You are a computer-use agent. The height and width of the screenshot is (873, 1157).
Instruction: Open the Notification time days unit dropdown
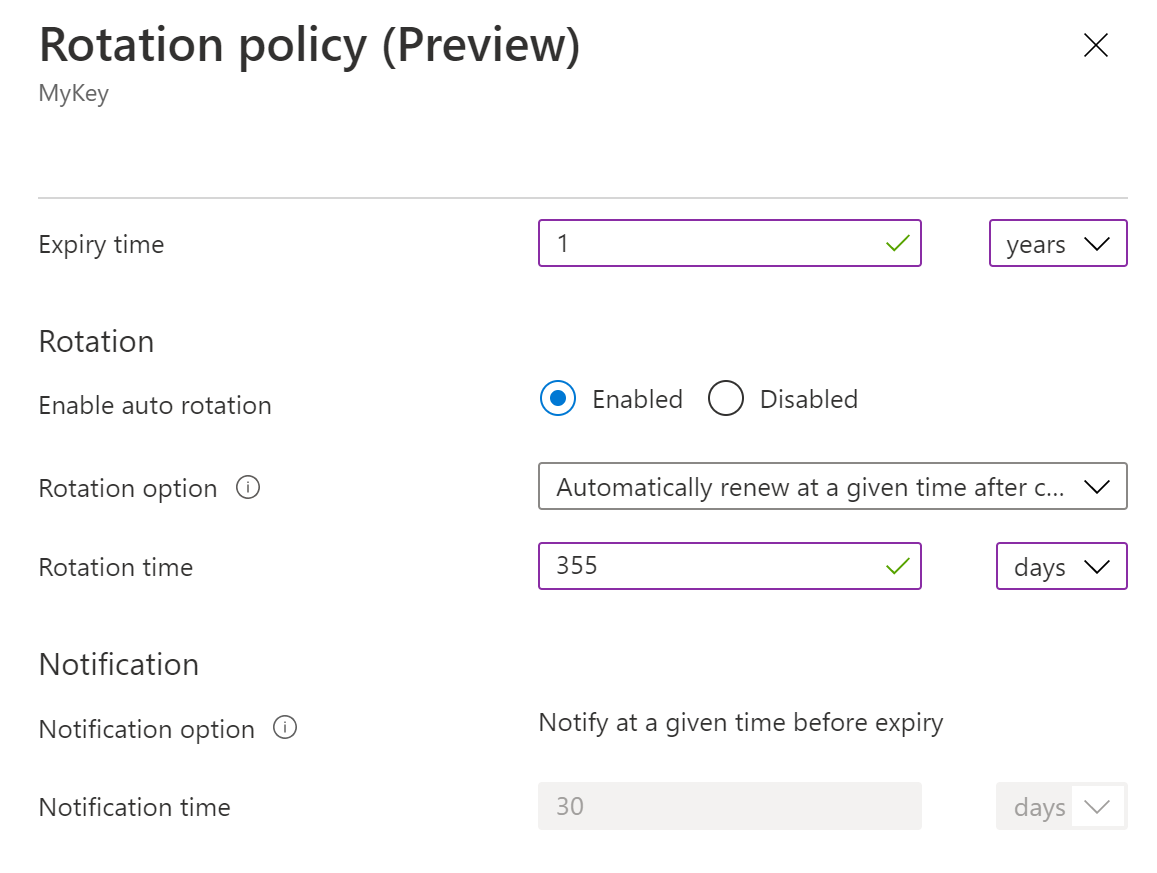1061,807
